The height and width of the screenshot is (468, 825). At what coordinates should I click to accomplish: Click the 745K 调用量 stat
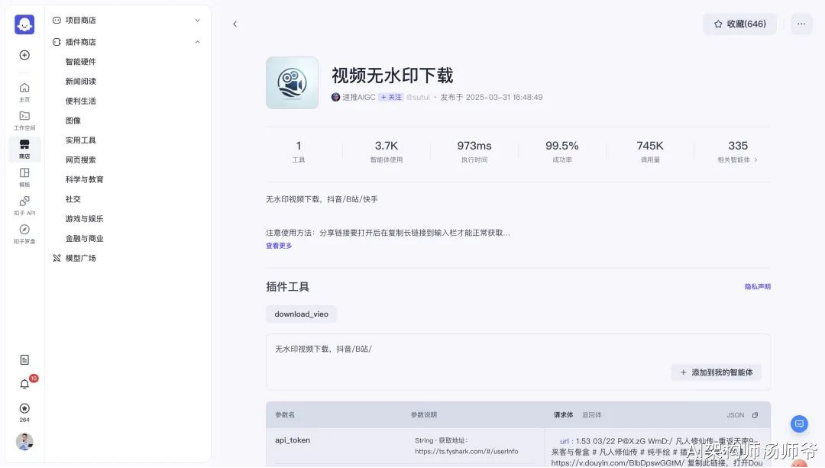(x=650, y=151)
